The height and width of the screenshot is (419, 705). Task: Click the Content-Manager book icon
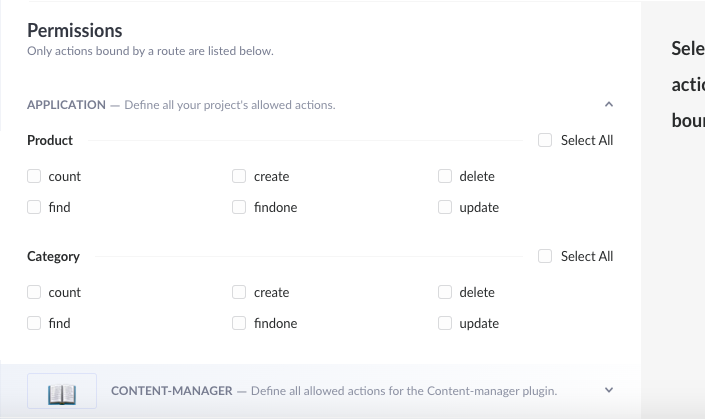(62, 392)
